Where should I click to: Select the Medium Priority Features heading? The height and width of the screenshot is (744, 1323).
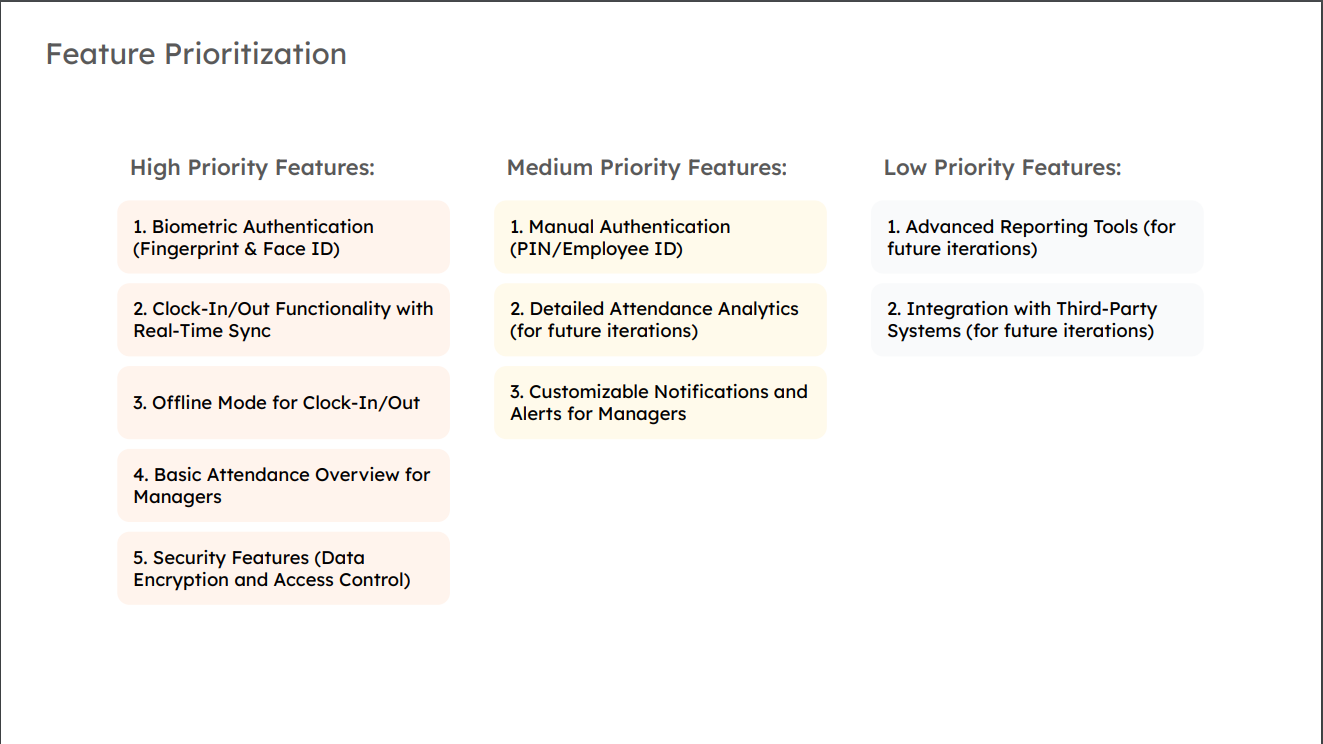(x=647, y=168)
